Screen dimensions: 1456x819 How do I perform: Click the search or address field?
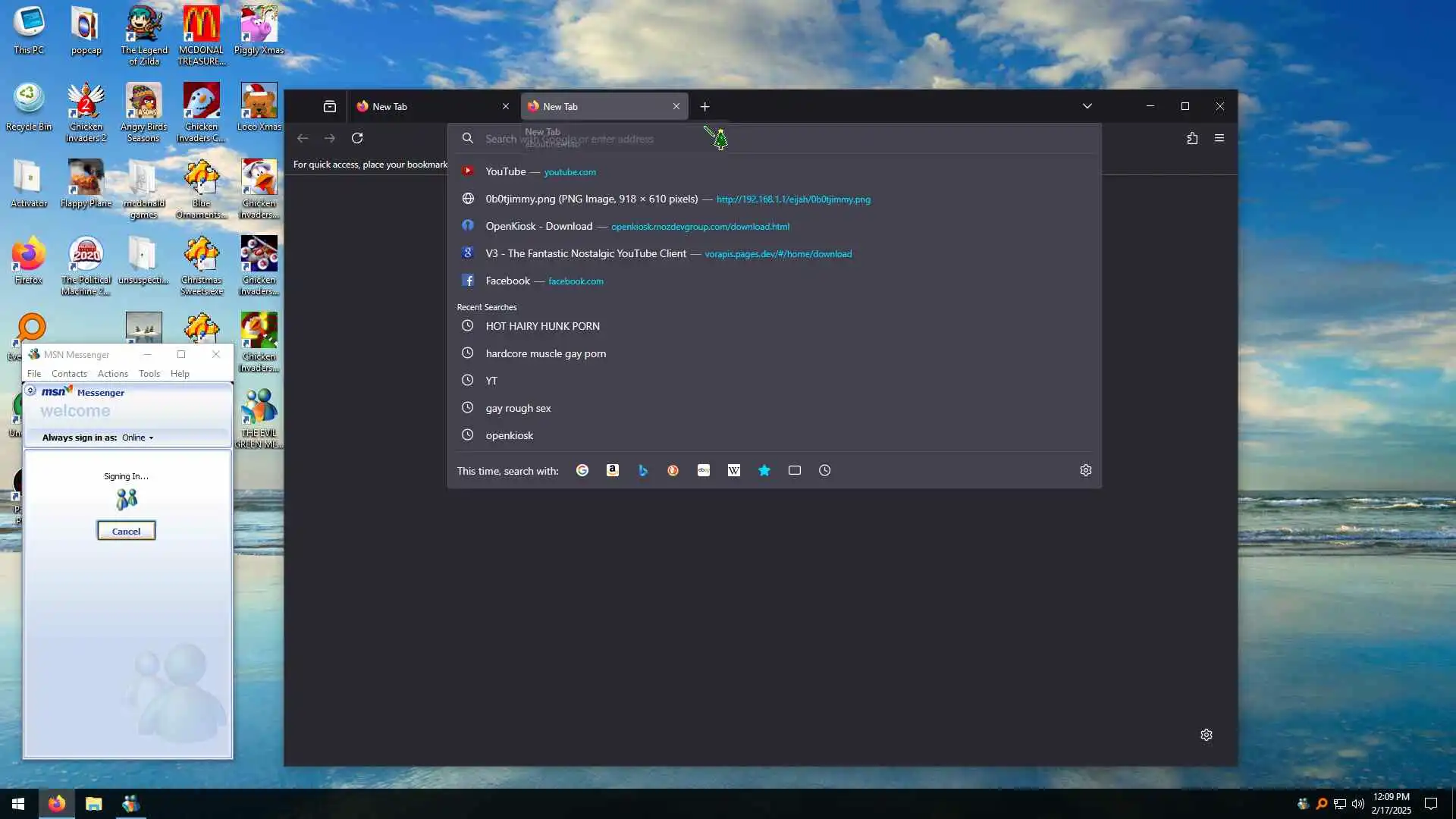[758, 139]
